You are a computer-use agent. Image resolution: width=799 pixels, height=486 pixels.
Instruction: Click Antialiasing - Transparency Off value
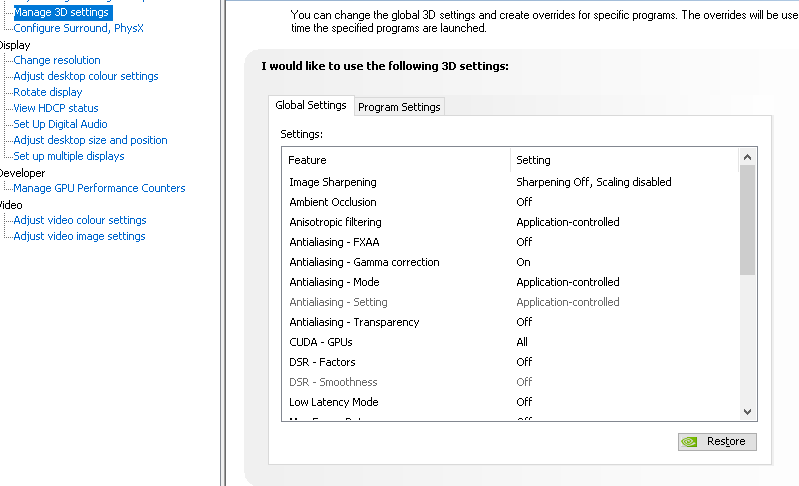point(524,322)
